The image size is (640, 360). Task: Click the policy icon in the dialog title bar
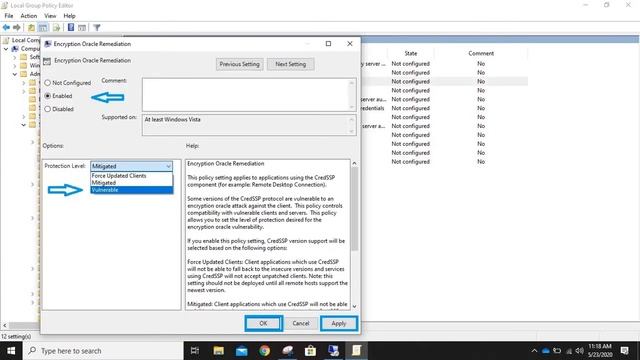tap(47, 44)
